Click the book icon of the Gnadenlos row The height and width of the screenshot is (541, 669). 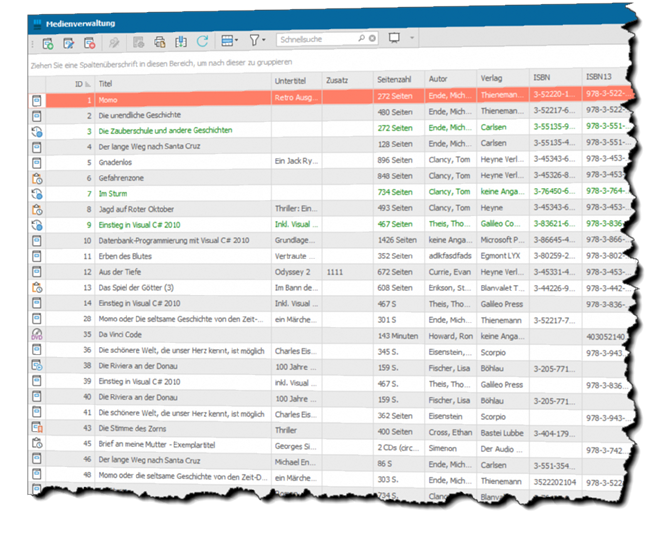coord(37,163)
